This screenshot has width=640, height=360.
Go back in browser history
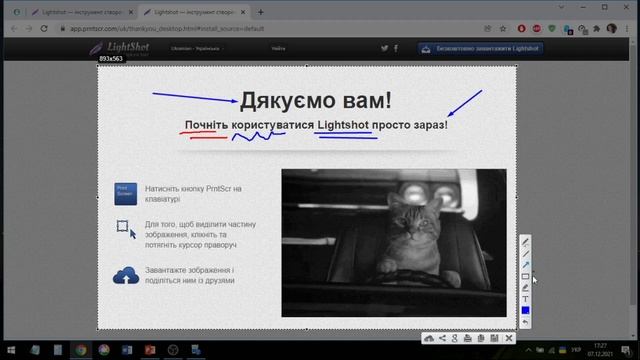pos(14,29)
